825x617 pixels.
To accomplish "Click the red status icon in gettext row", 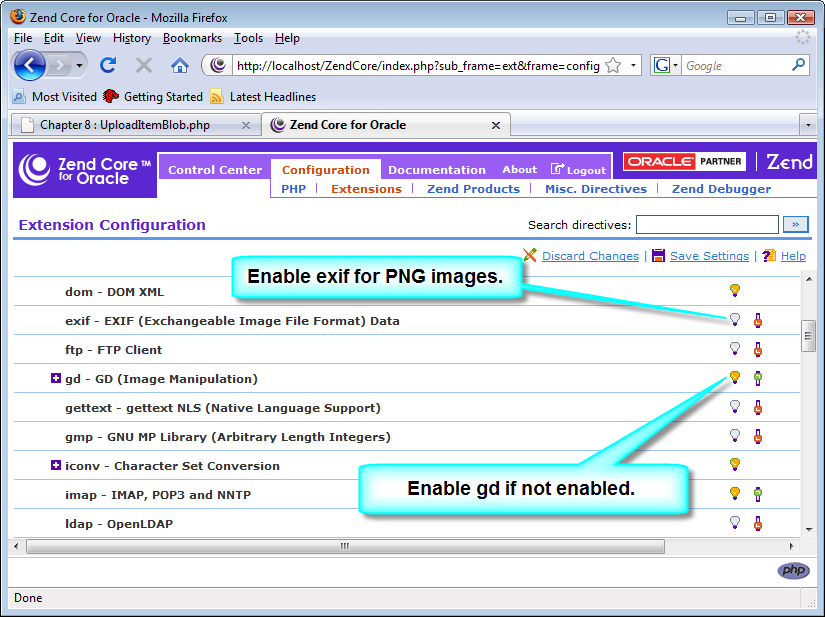I will 758,407.
